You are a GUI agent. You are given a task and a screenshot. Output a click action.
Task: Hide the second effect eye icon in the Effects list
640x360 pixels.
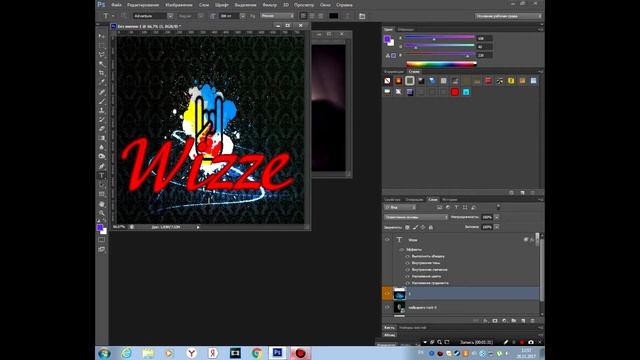click(x=407, y=263)
